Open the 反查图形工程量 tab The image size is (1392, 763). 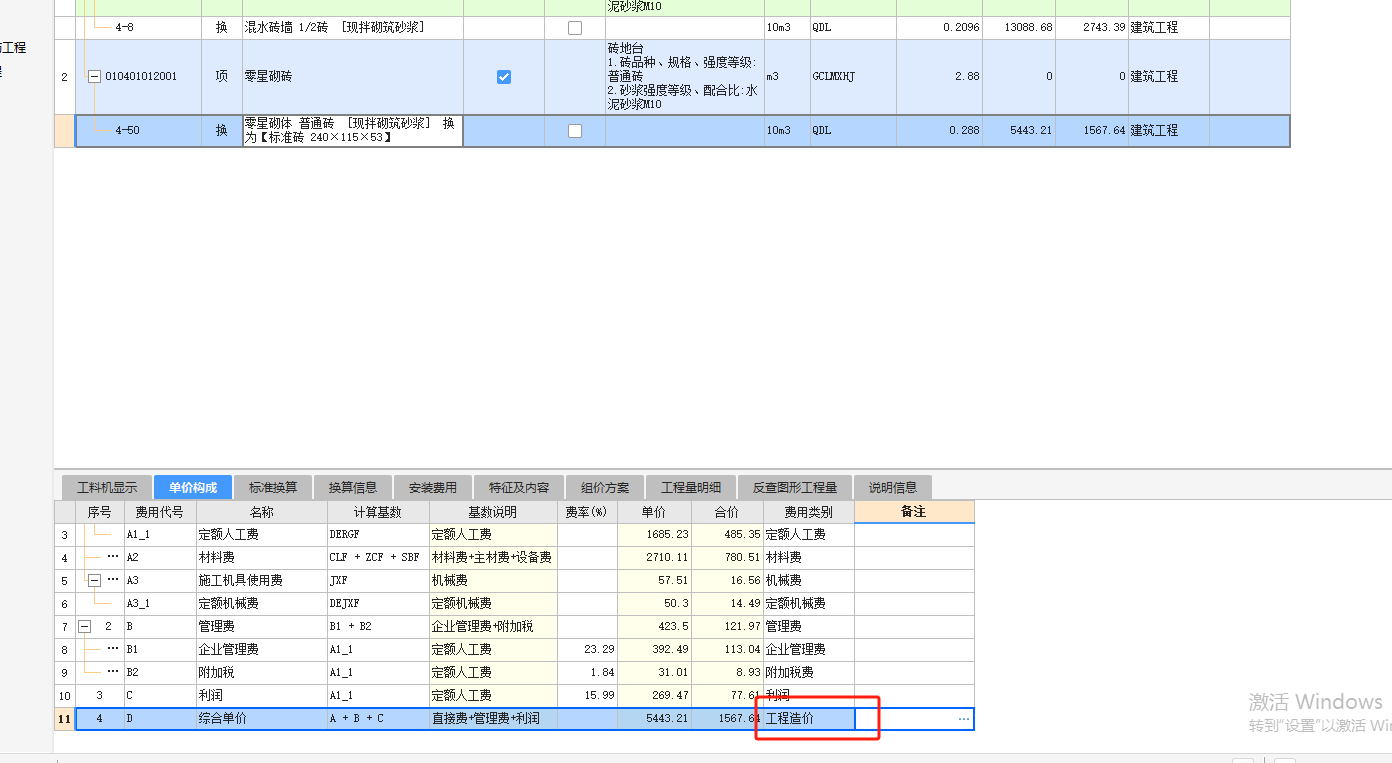click(x=795, y=488)
